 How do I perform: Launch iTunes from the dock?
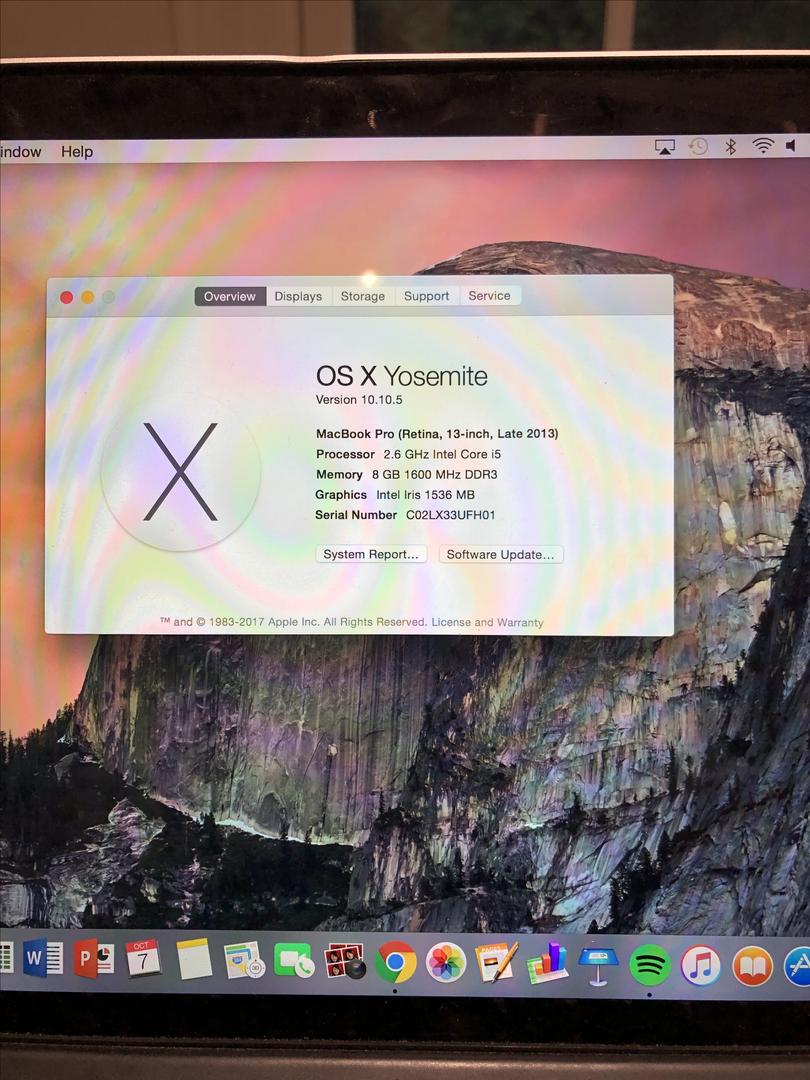coord(700,966)
